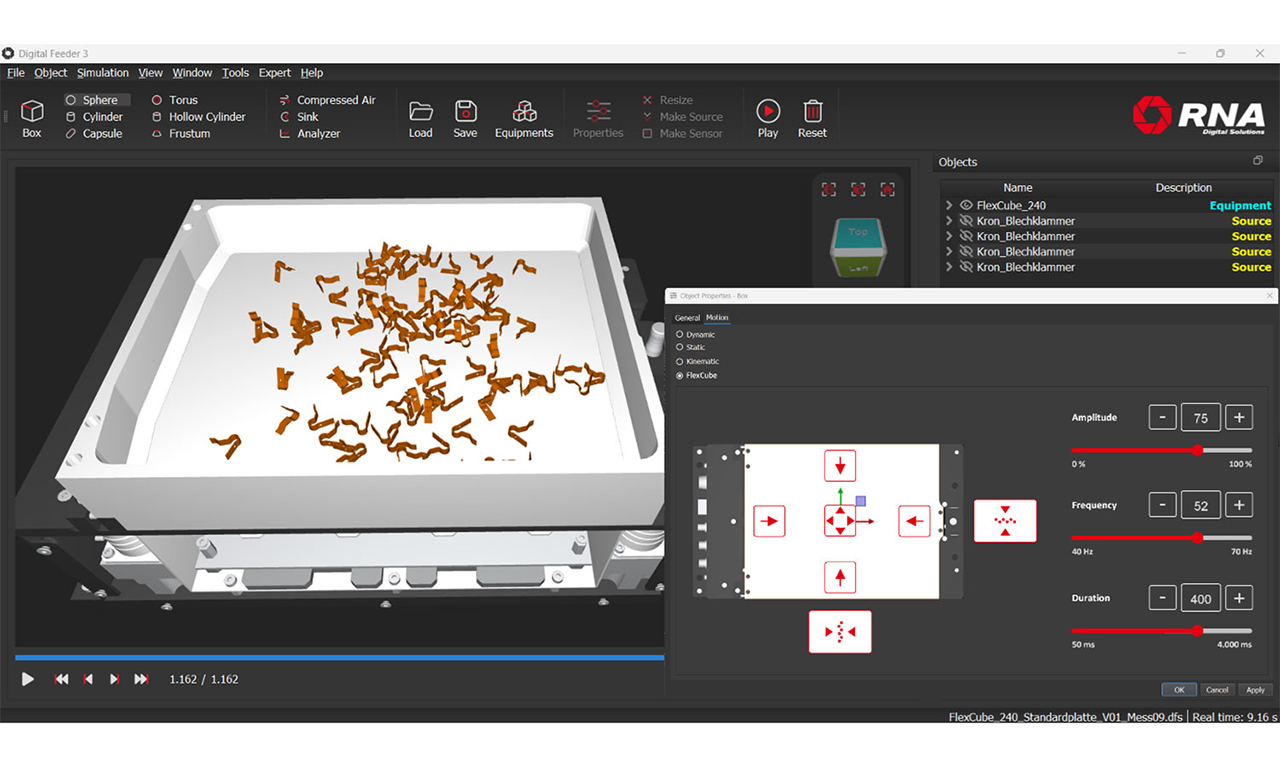Click the first viewport frame icon above the cube

828,189
